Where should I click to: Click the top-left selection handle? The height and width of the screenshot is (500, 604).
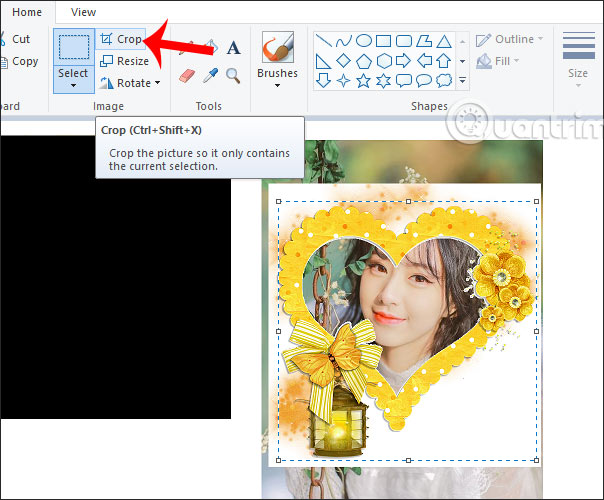pos(279,201)
